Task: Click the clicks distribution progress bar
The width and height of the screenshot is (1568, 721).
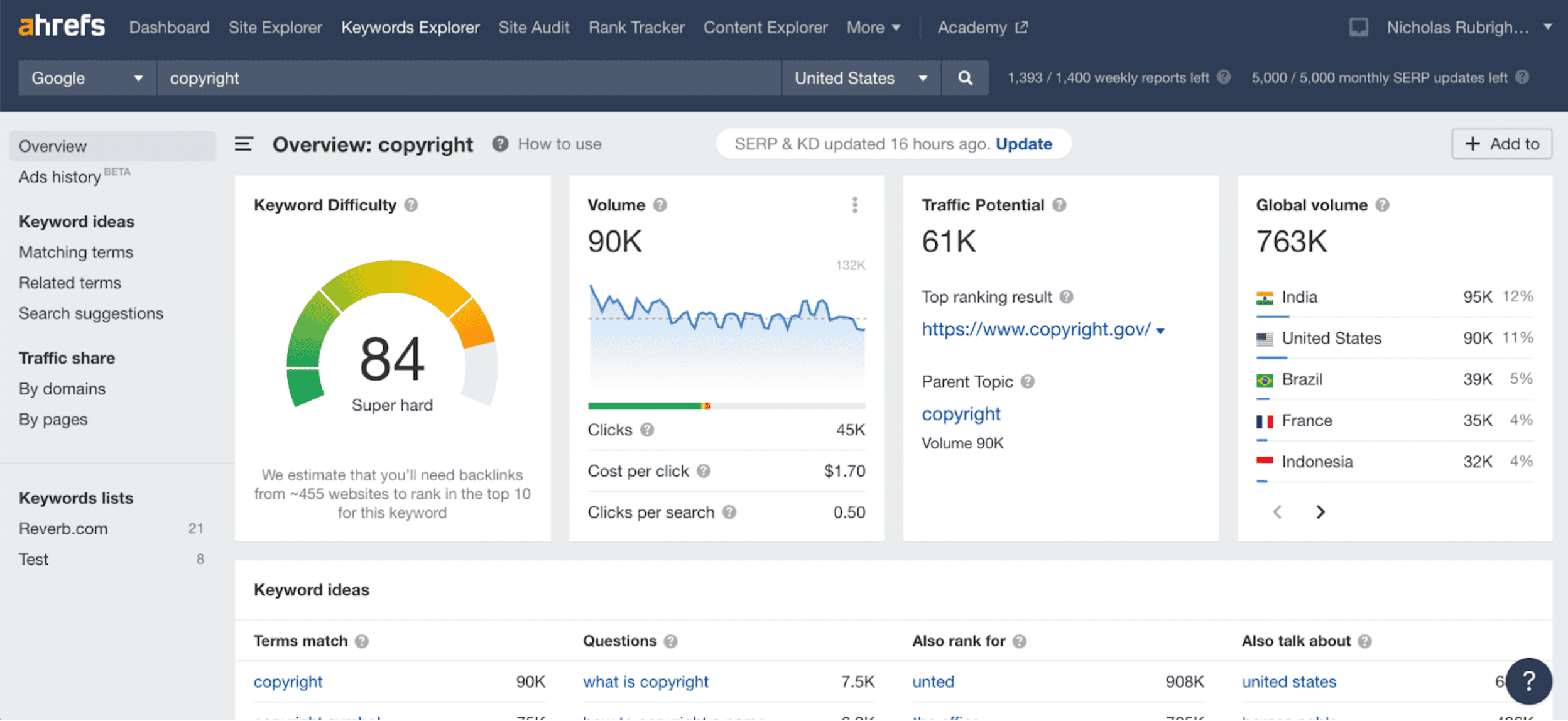Action: [x=726, y=406]
